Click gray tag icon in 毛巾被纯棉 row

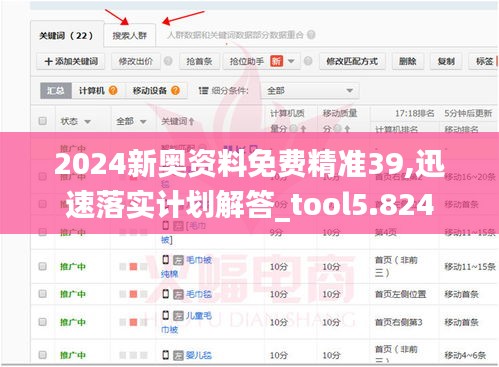(178, 260)
